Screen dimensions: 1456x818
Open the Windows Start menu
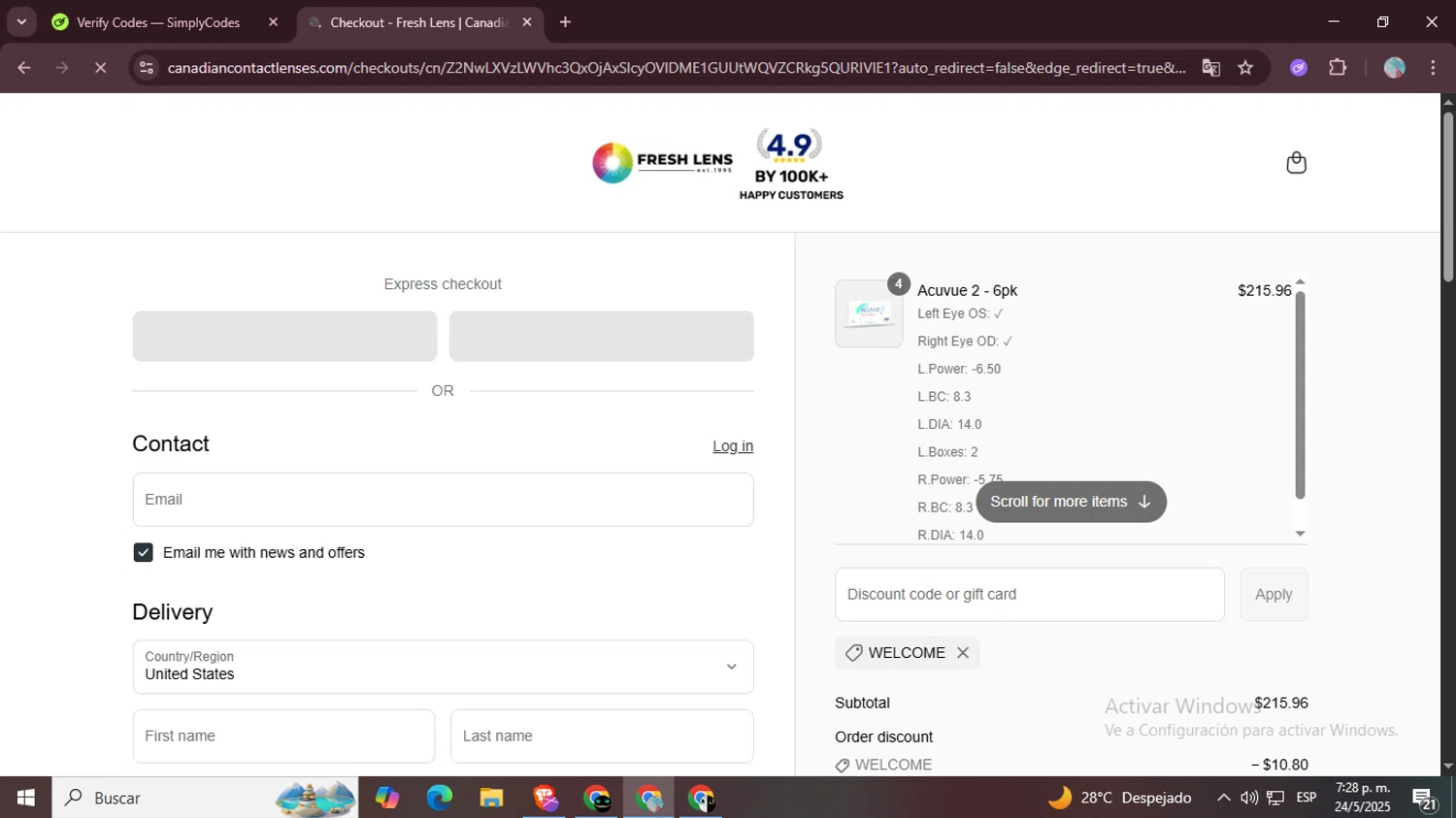coord(26,798)
